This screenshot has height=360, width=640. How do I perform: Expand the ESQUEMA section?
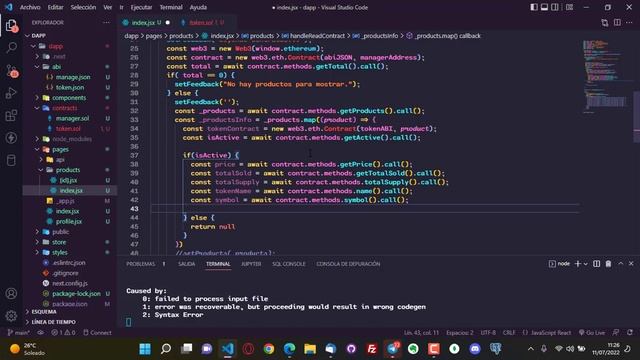44,312
